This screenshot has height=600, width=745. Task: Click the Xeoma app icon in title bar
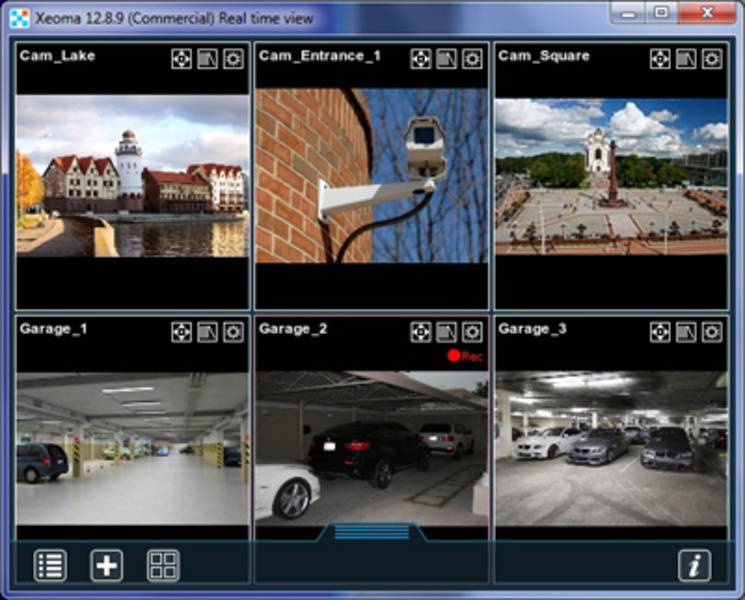coord(19,18)
